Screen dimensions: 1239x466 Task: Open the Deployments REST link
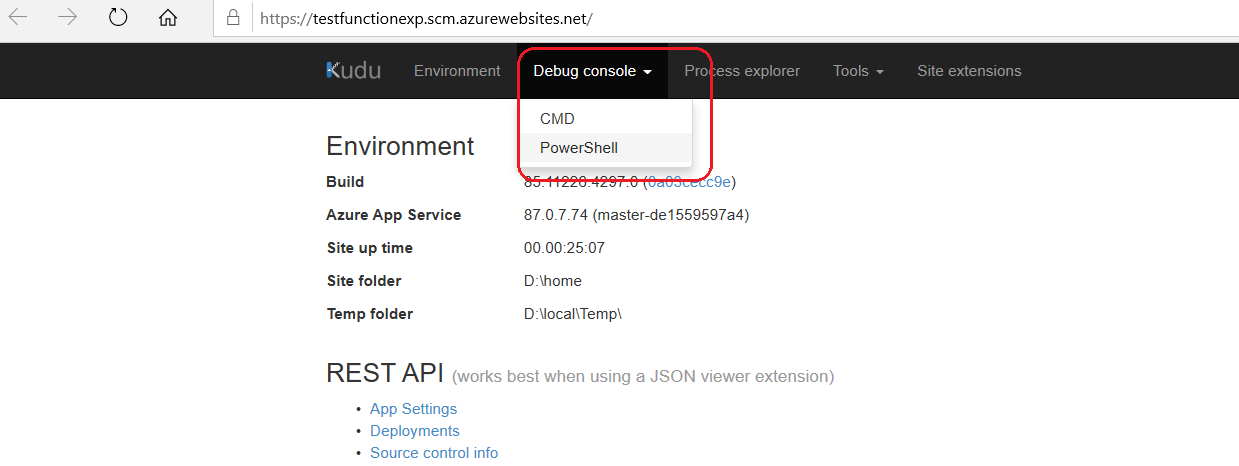coord(415,431)
